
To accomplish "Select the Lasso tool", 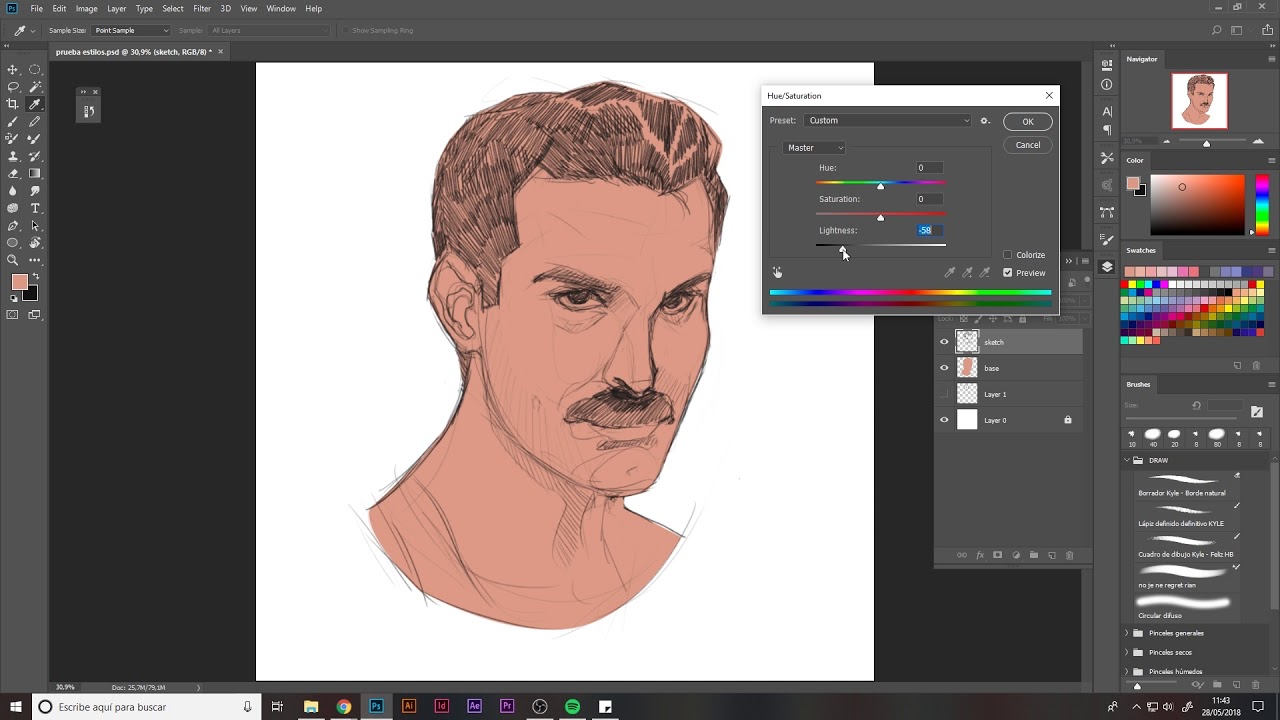I will [x=13, y=87].
